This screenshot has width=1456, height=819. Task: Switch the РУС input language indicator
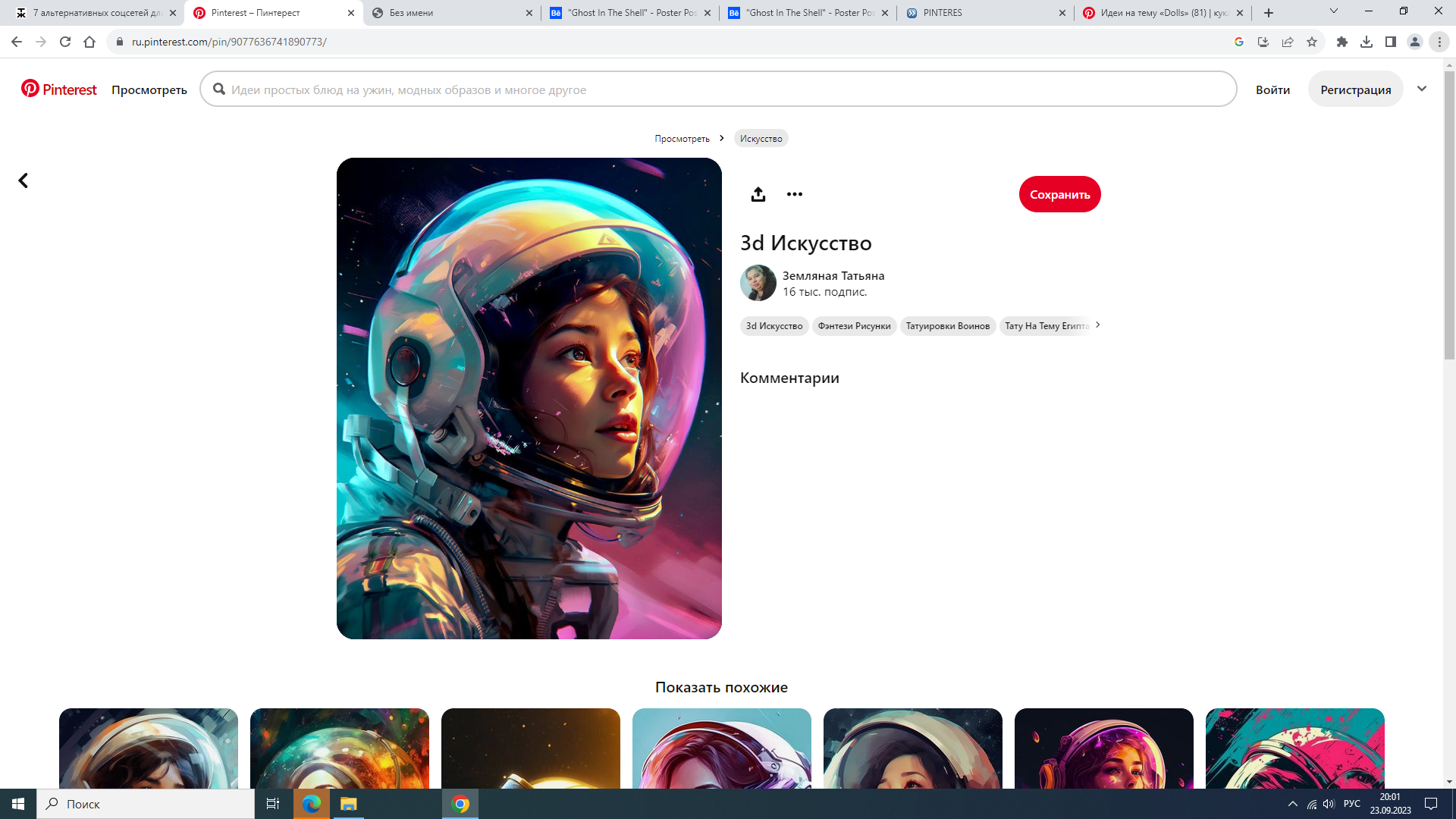(1351, 804)
